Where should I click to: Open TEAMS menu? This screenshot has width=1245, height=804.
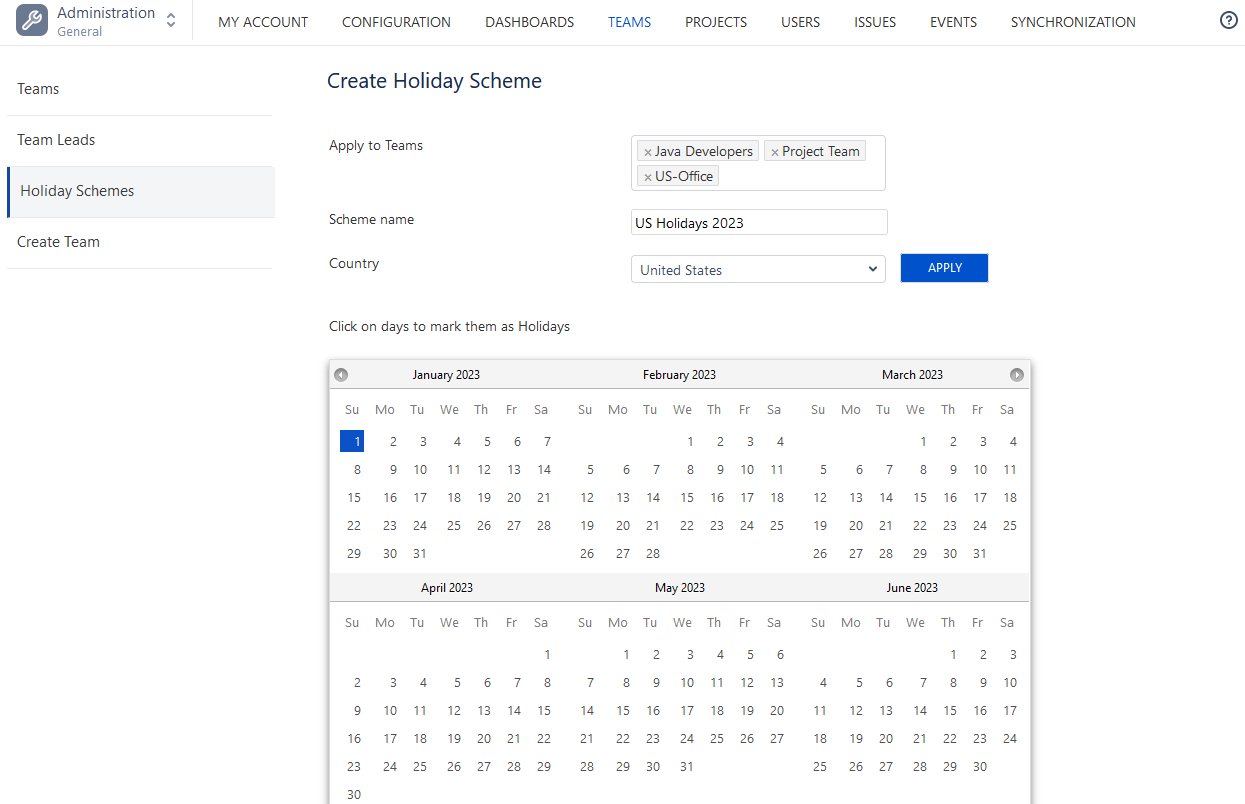pyautogui.click(x=629, y=22)
